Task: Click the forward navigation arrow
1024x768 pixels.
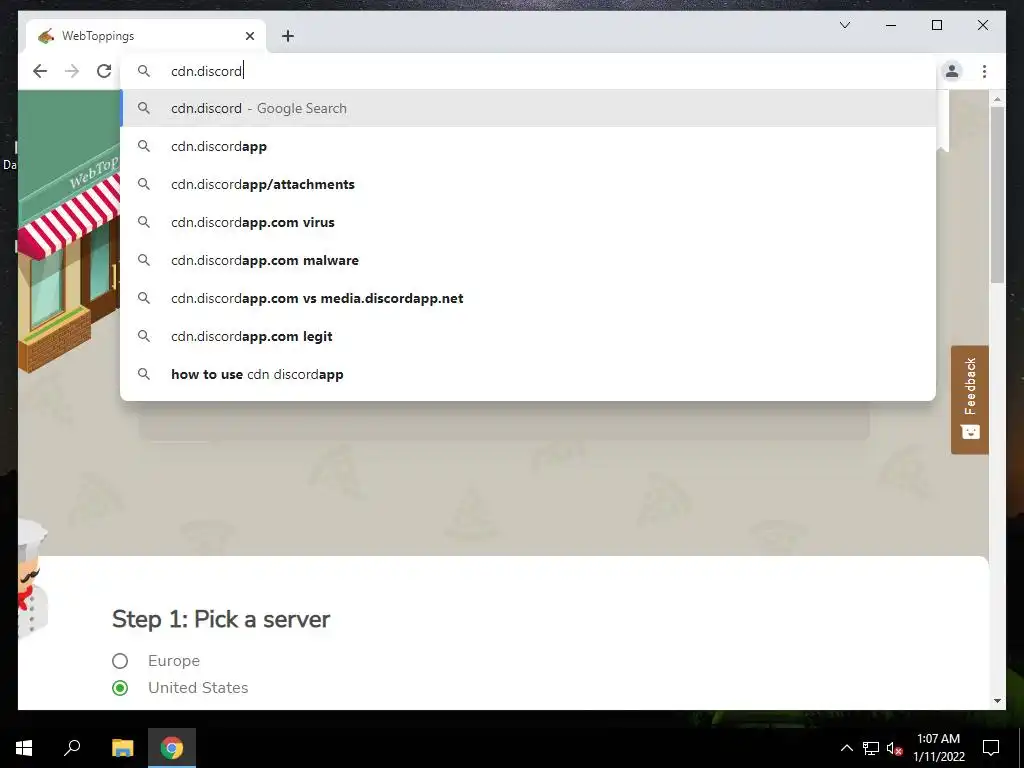Action: coord(72,71)
